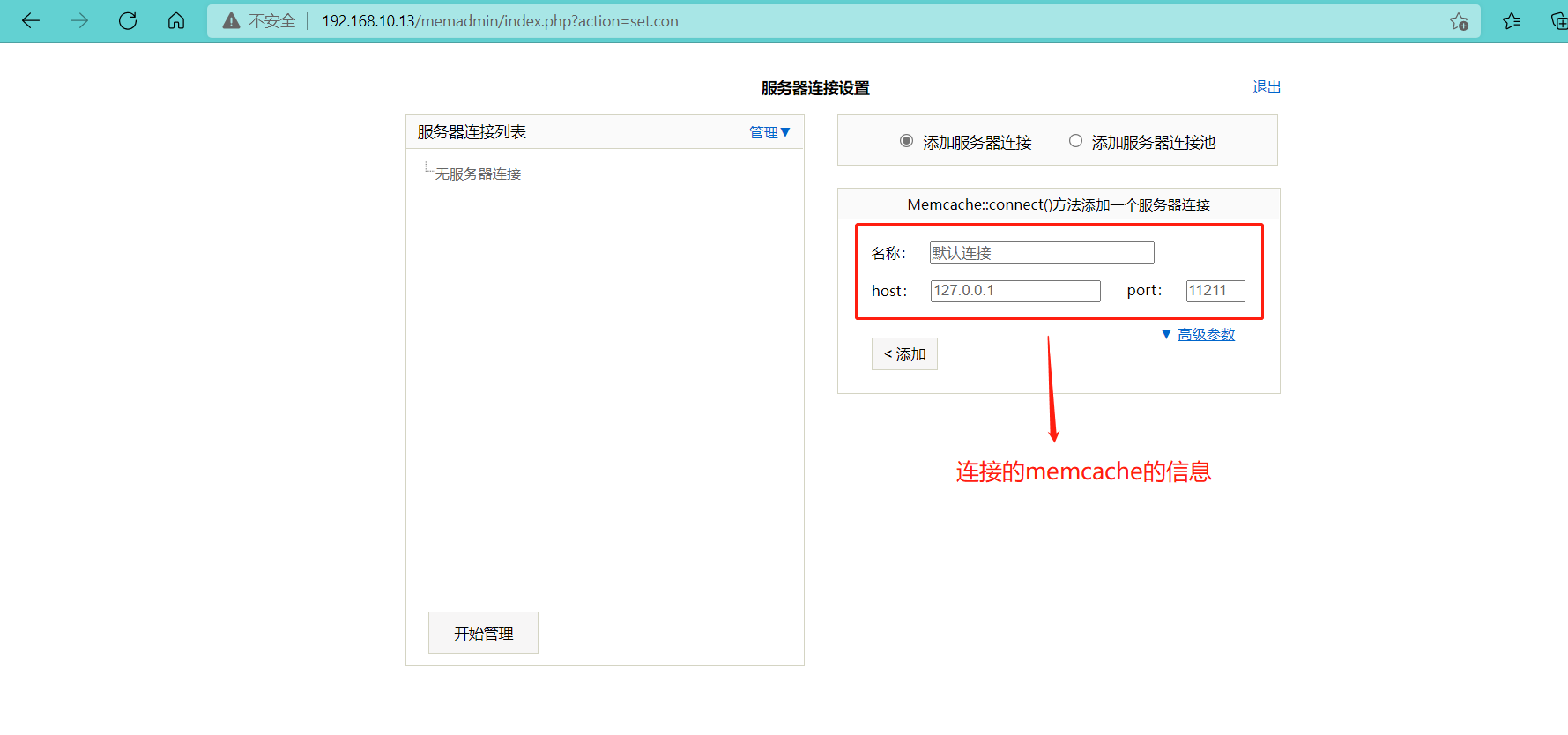Select the 添加服务器连接池 radio option
This screenshot has width=1568, height=735.
(1075, 141)
